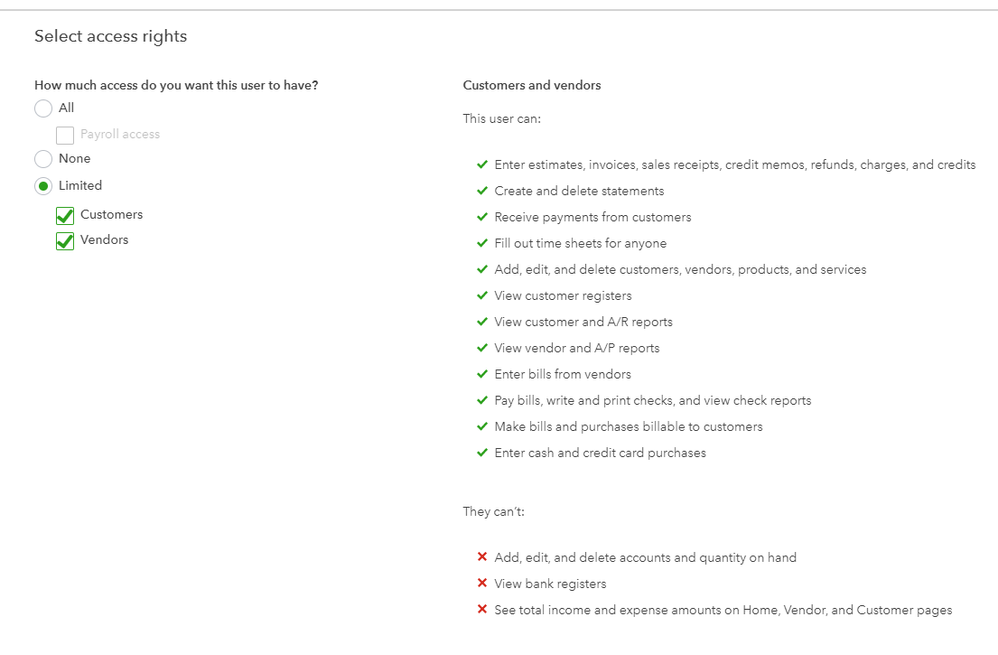Click green checkmark beside Receive payments from customers

[482, 217]
